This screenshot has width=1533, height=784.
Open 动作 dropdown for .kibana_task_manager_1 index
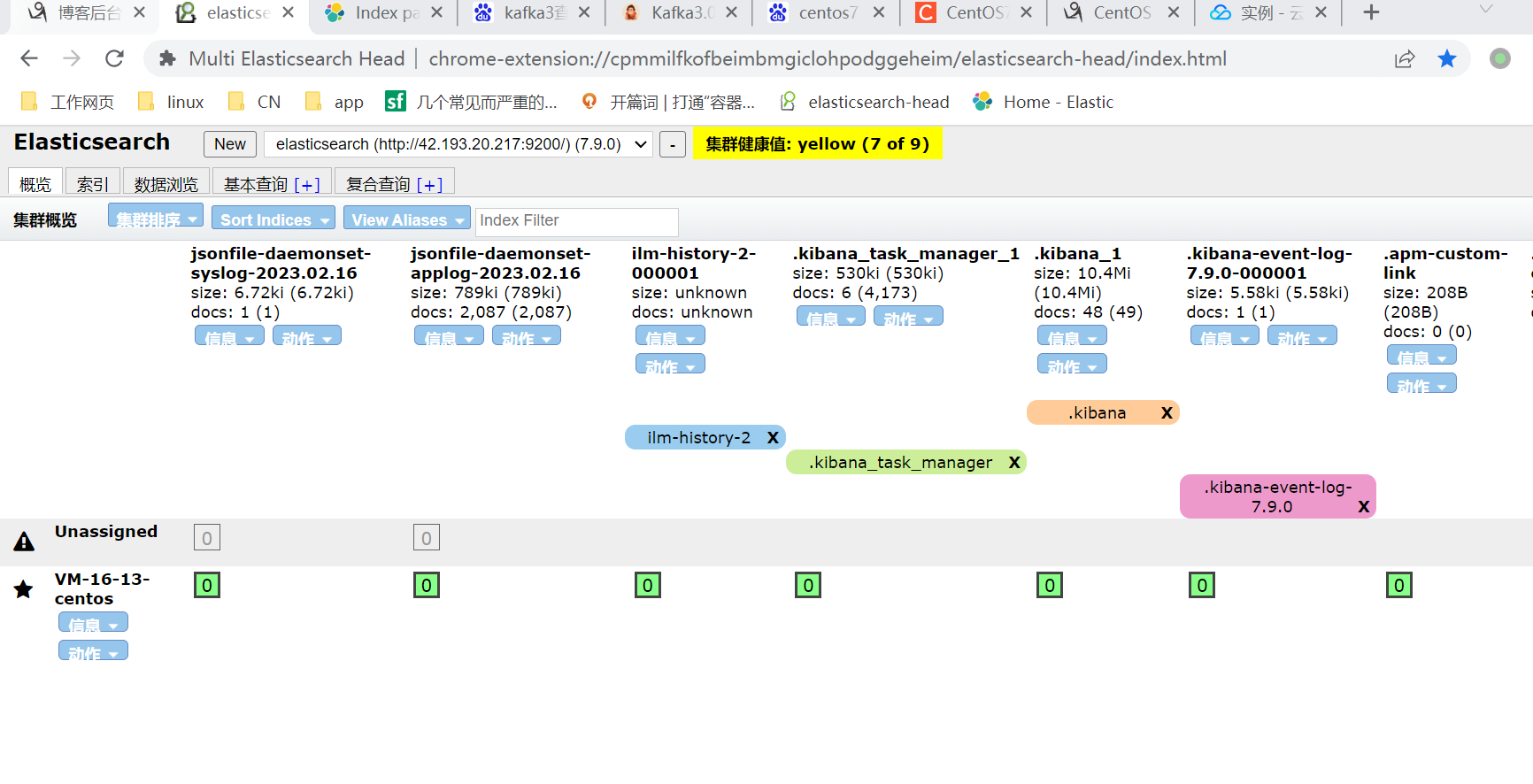908,318
